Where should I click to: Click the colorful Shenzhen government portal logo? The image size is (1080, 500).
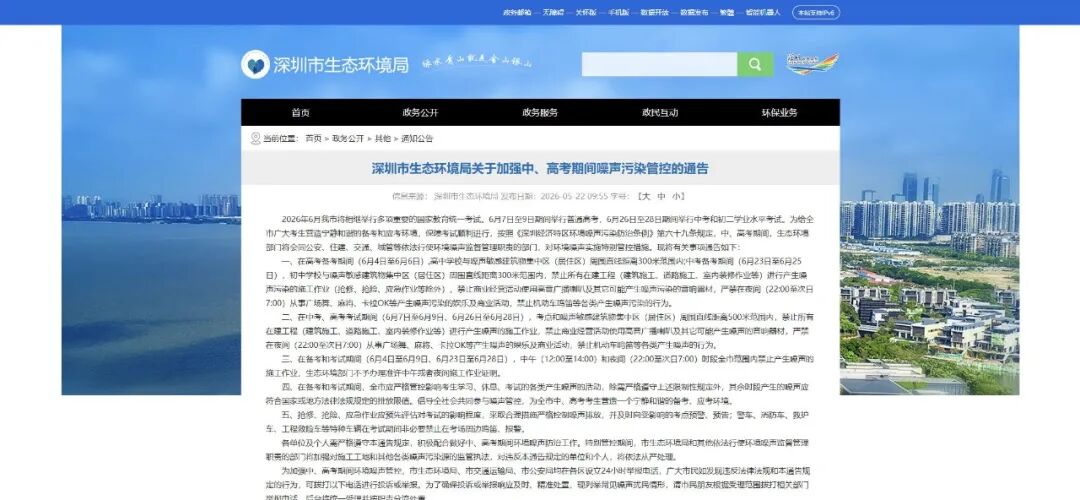[x=813, y=64]
